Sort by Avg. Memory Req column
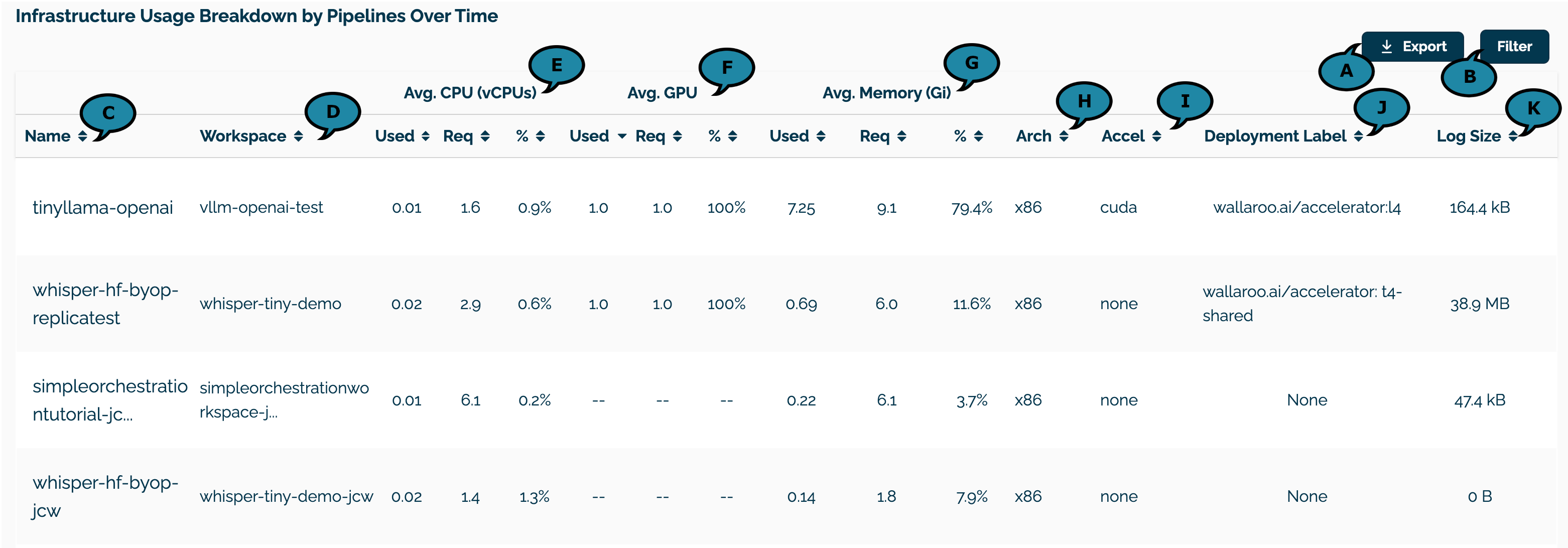The width and height of the screenshot is (1568, 548). 902,136
